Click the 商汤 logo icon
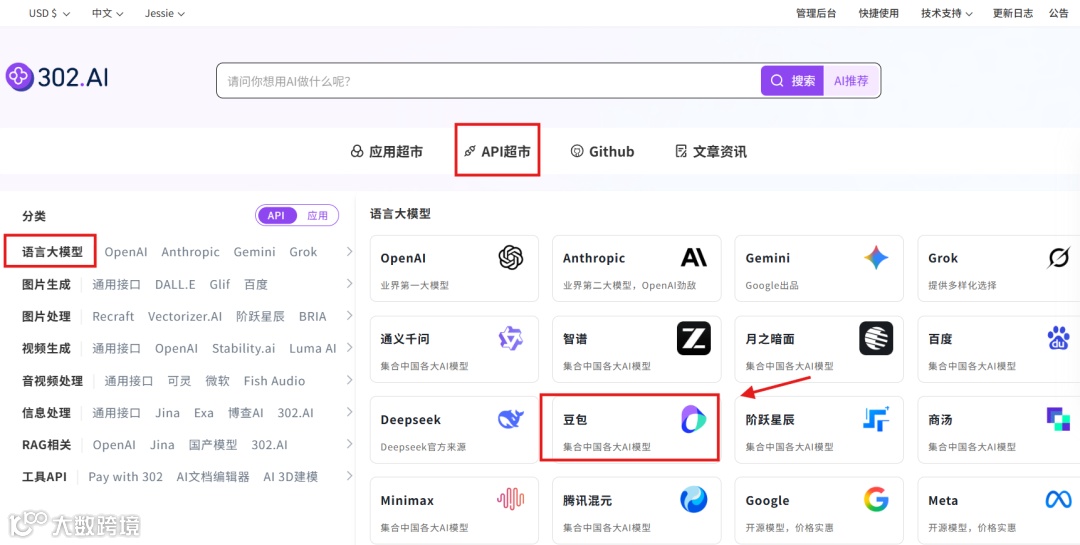The height and width of the screenshot is (545, 1080). tap(1059, 419)
